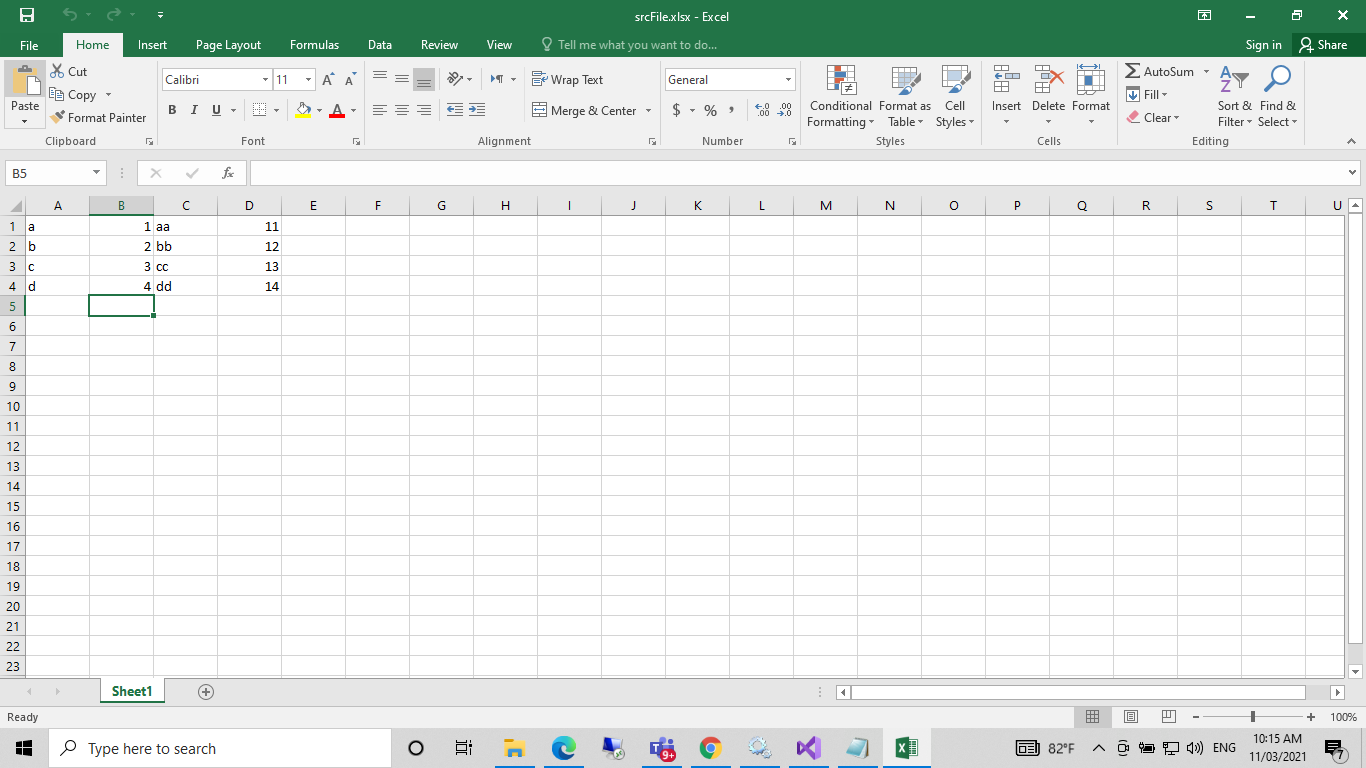Open the Page Layout tab
Image resolution: width=1366 pixels, height=768 pixels.
coord(228,45)
